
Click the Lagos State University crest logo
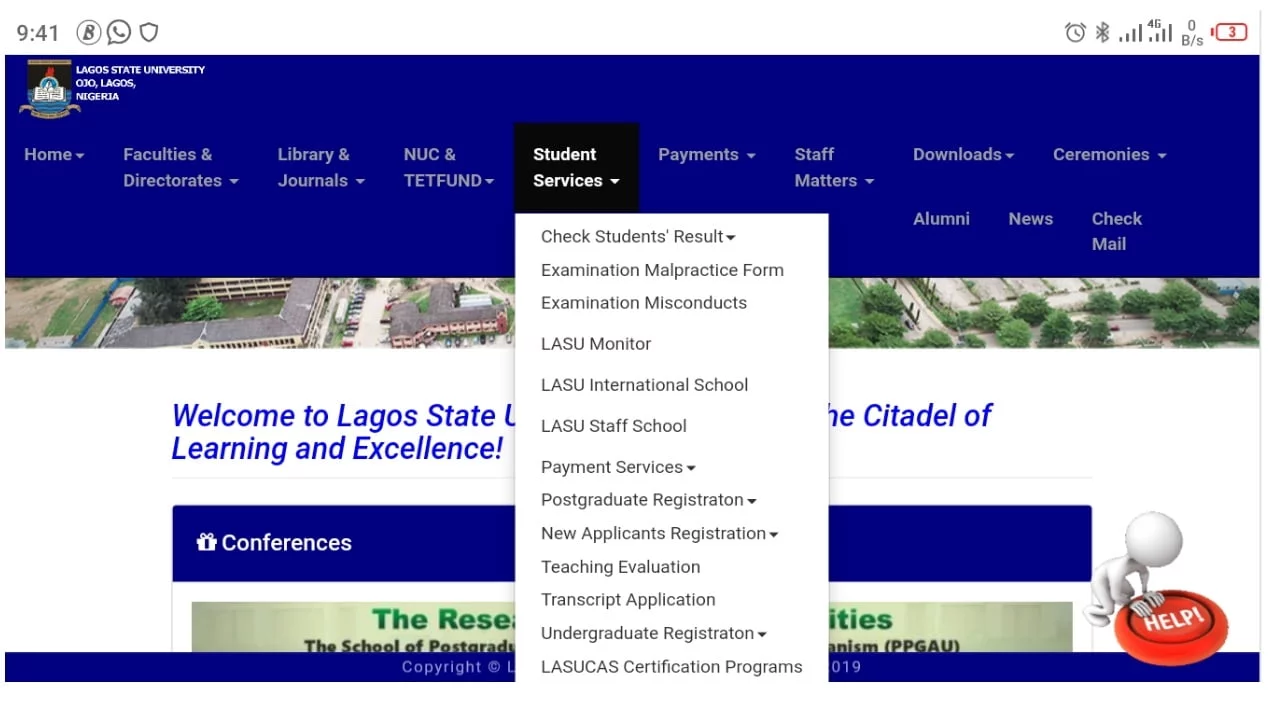point(48,90)
